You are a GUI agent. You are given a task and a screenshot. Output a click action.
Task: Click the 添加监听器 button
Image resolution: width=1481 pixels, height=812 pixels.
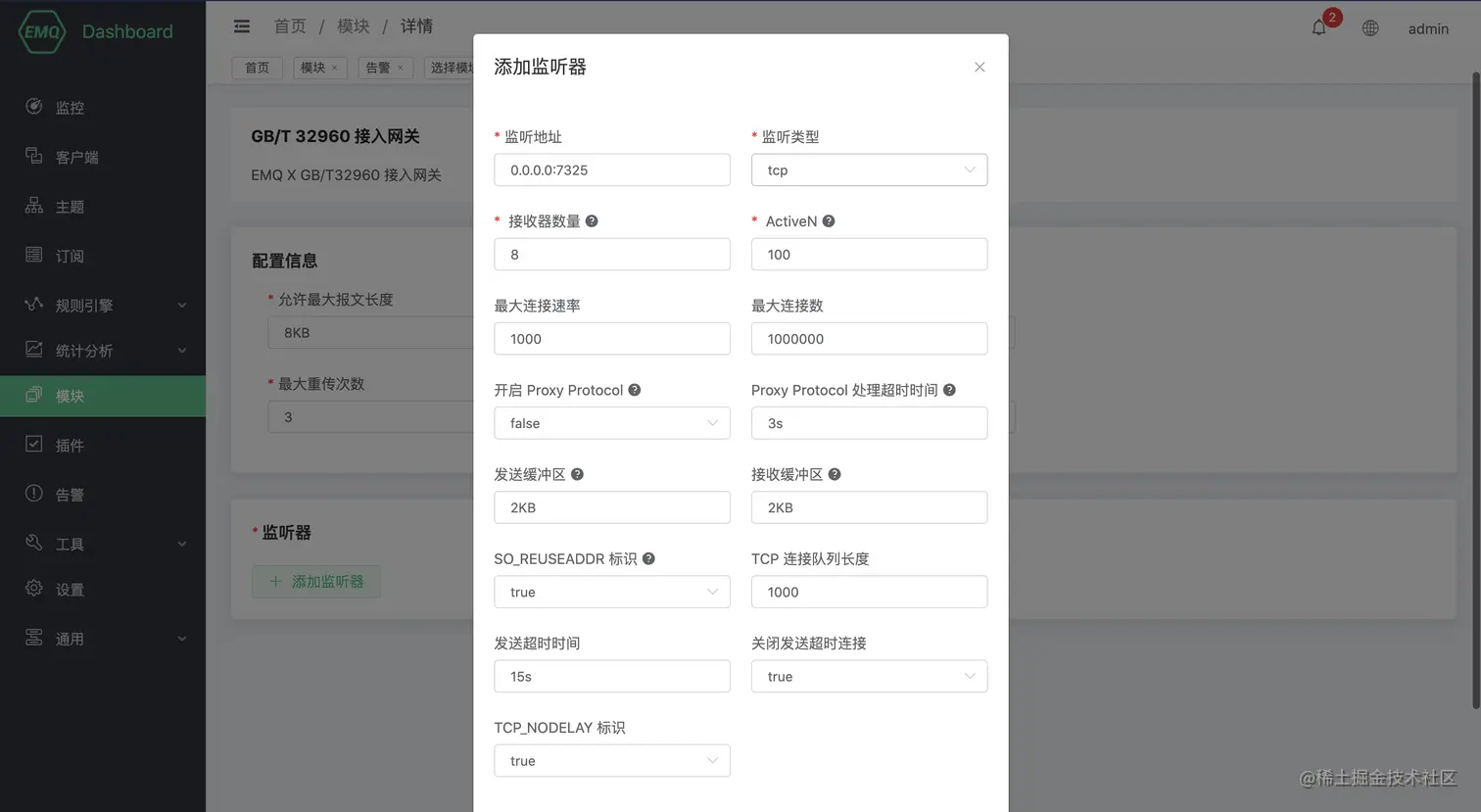(x=316, y=582)
